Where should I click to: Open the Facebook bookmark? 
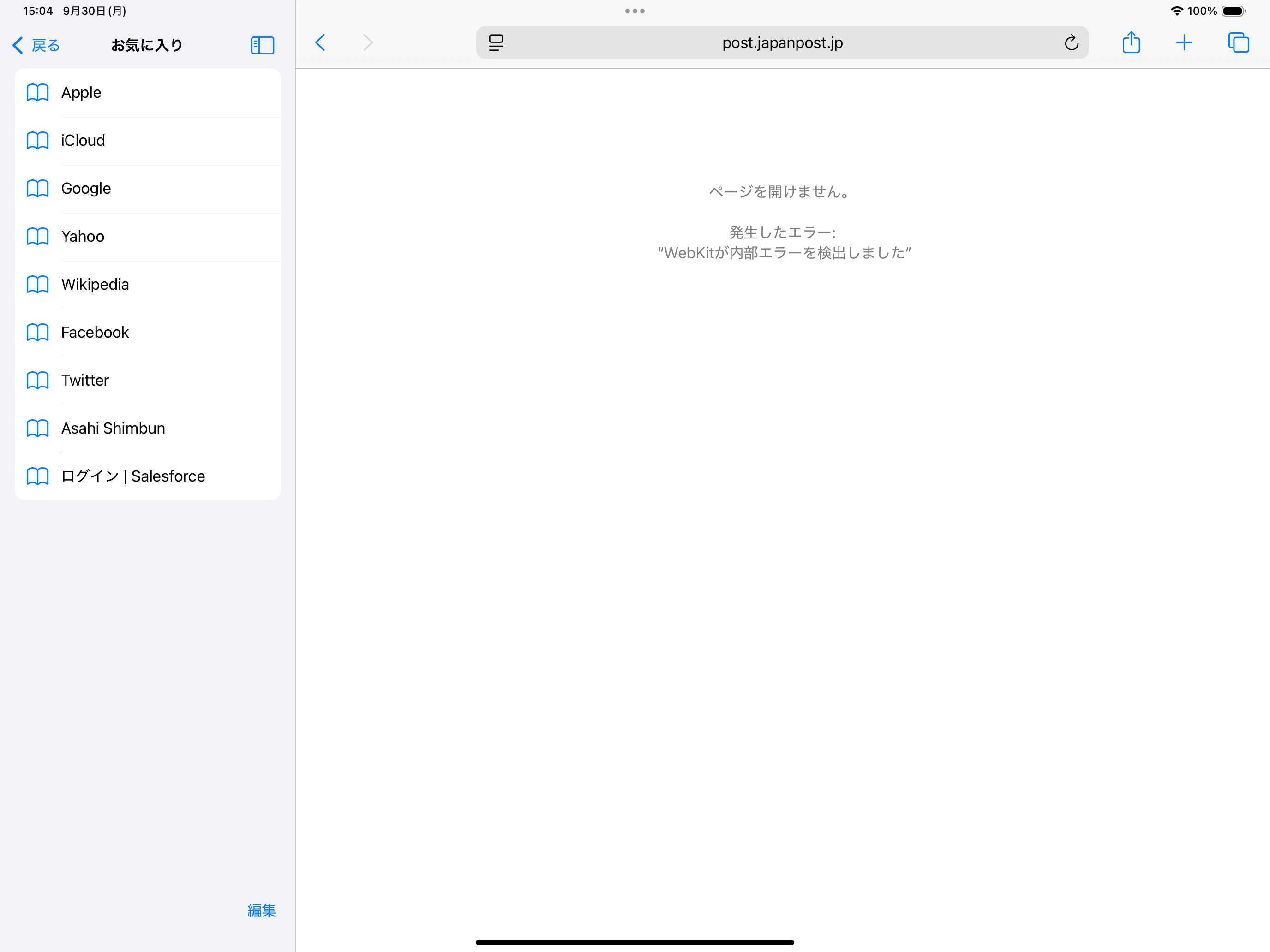click(x=148, y=332)
